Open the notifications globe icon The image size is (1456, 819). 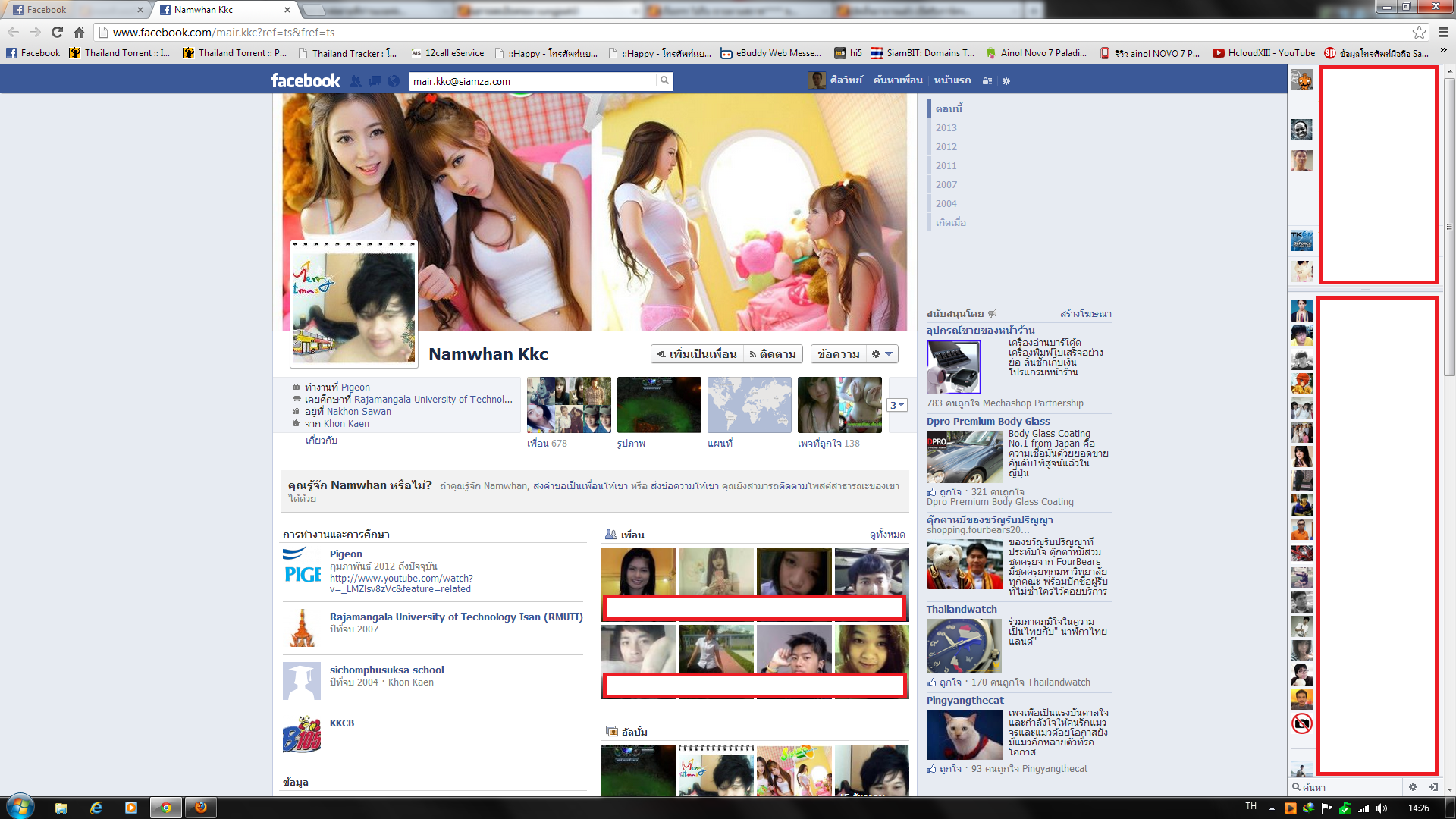point(393,81)
